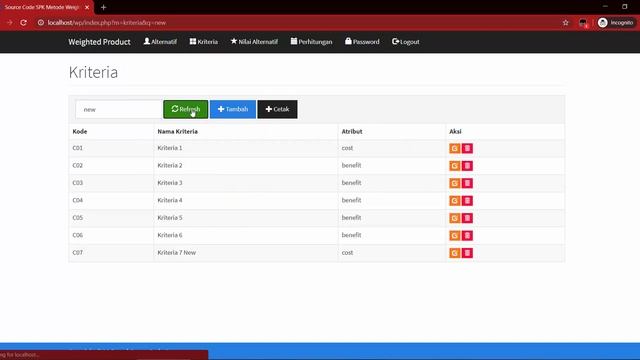Image resolution: width=640 pixels, height=360 pixels.
Task: View site information icon in address bar
Action: (41, 23)
